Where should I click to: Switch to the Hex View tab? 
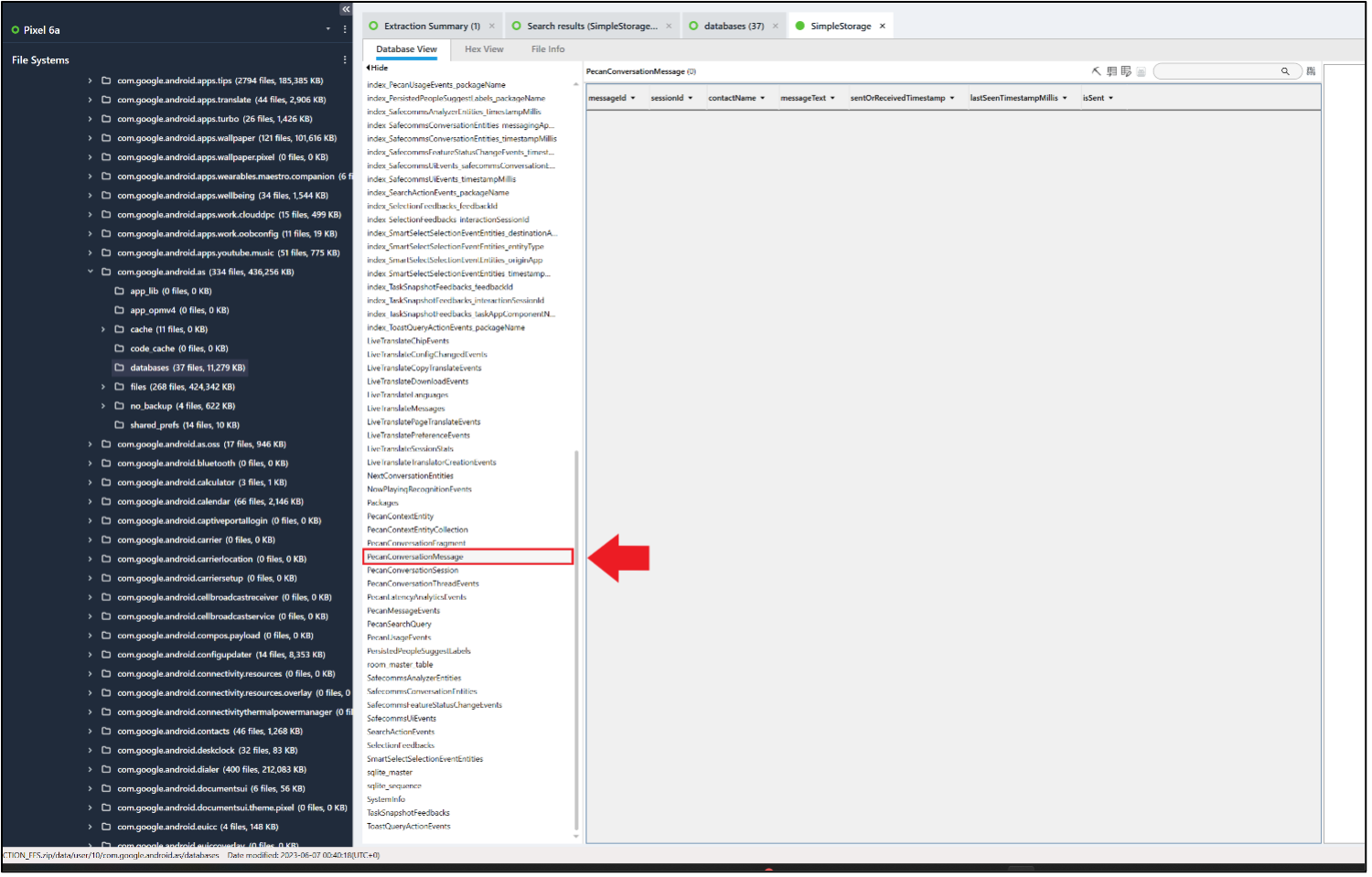(x=484, y=49)
